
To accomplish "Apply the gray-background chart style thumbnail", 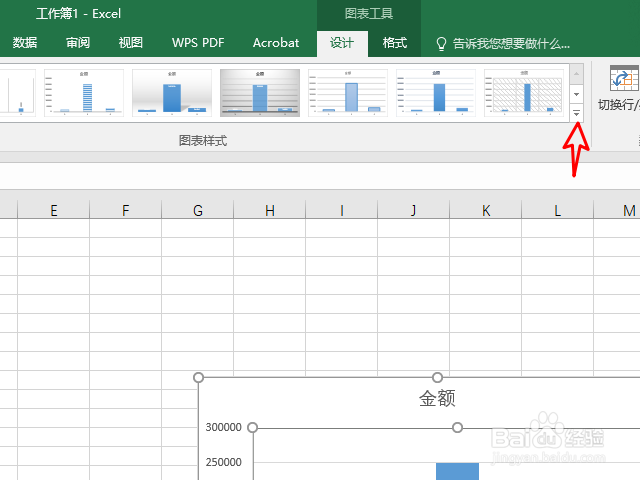I will tap(260, 93).
